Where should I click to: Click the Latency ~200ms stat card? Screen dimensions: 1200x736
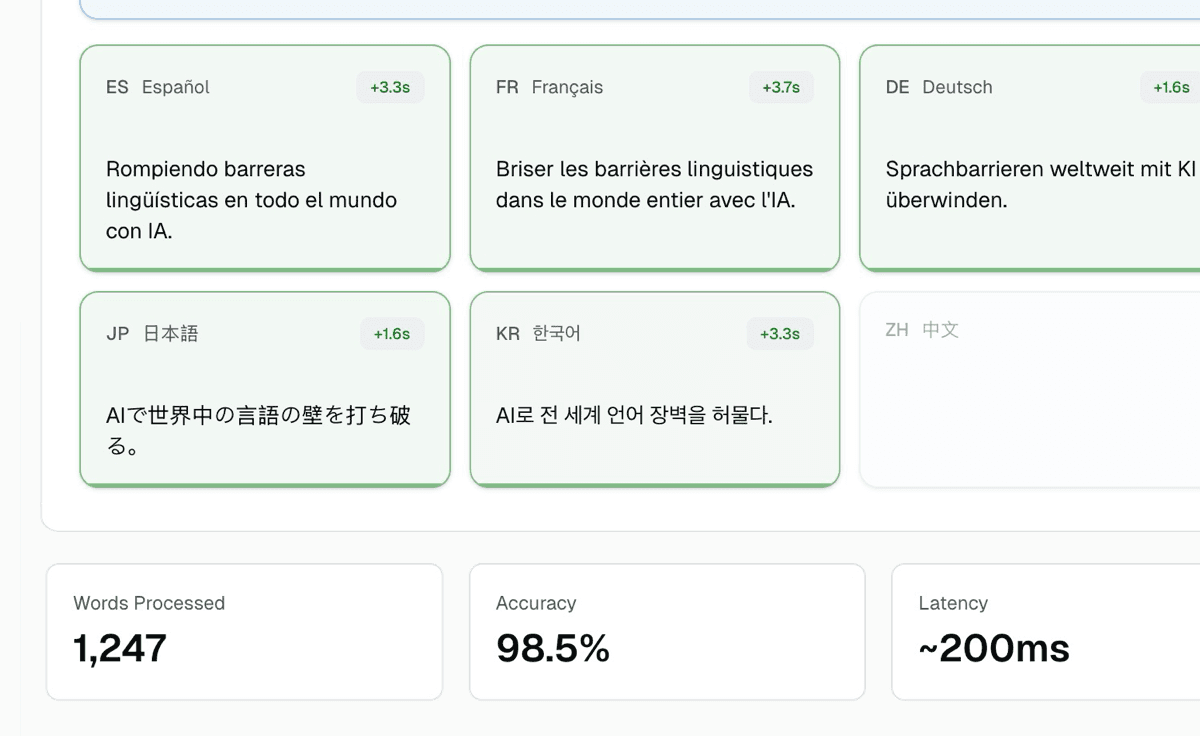pyautogui.click(x=1045, y=630)
